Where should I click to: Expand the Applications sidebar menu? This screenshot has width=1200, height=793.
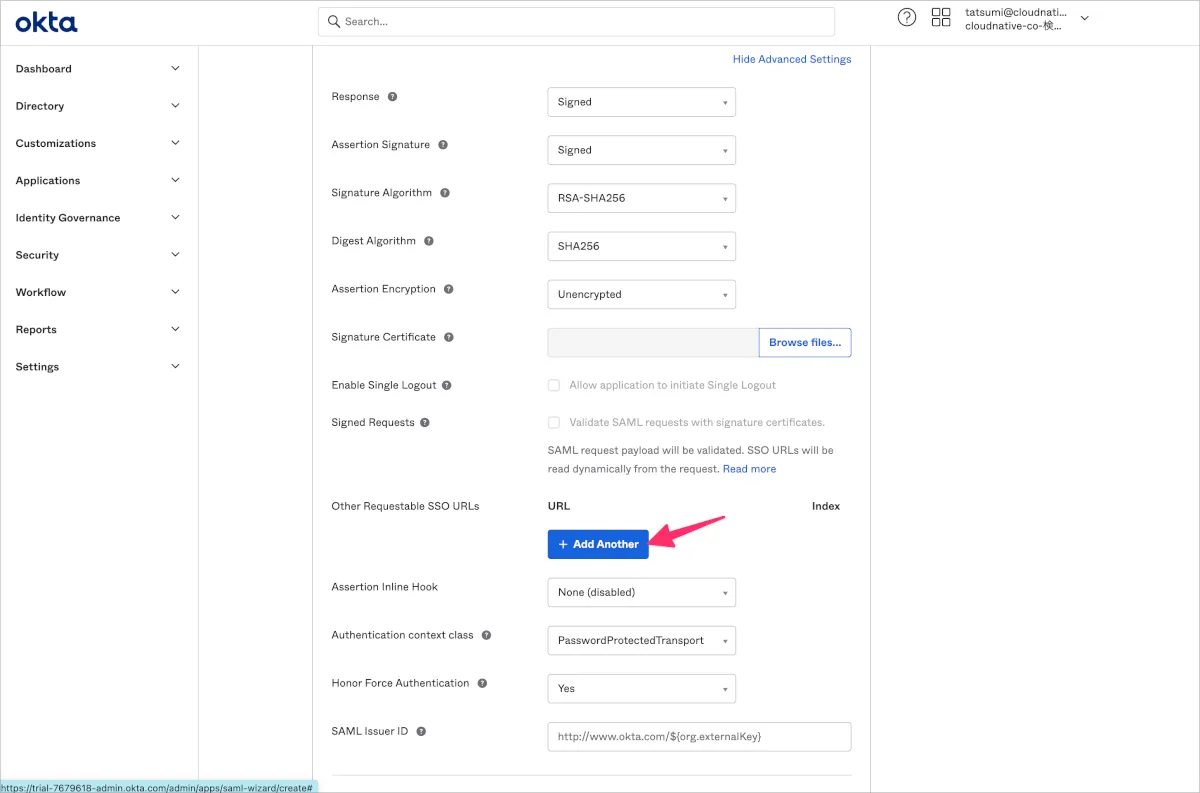97,181
